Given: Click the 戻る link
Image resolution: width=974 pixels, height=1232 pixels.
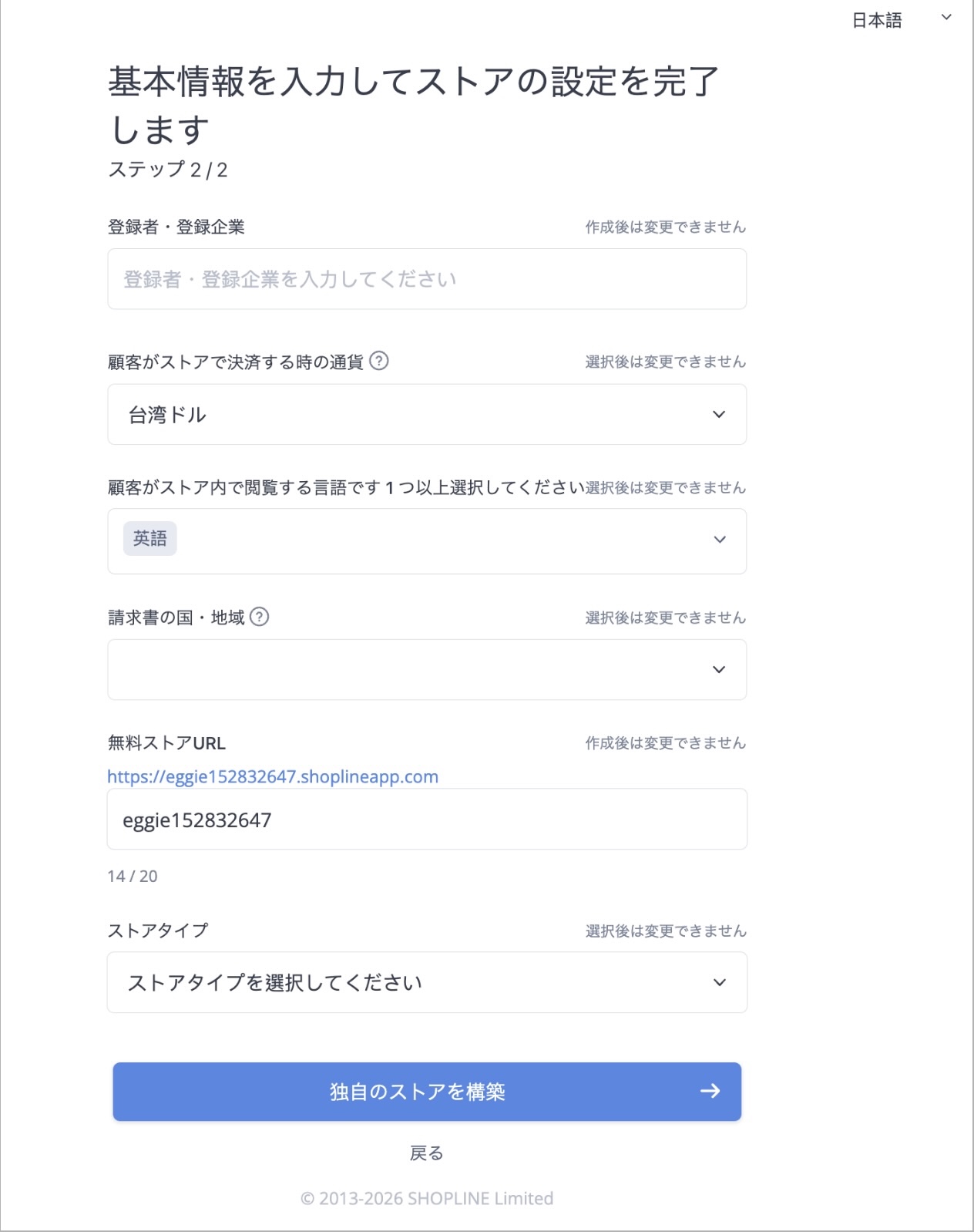Looking at the screenshot, I should (x=426, y=1153).
